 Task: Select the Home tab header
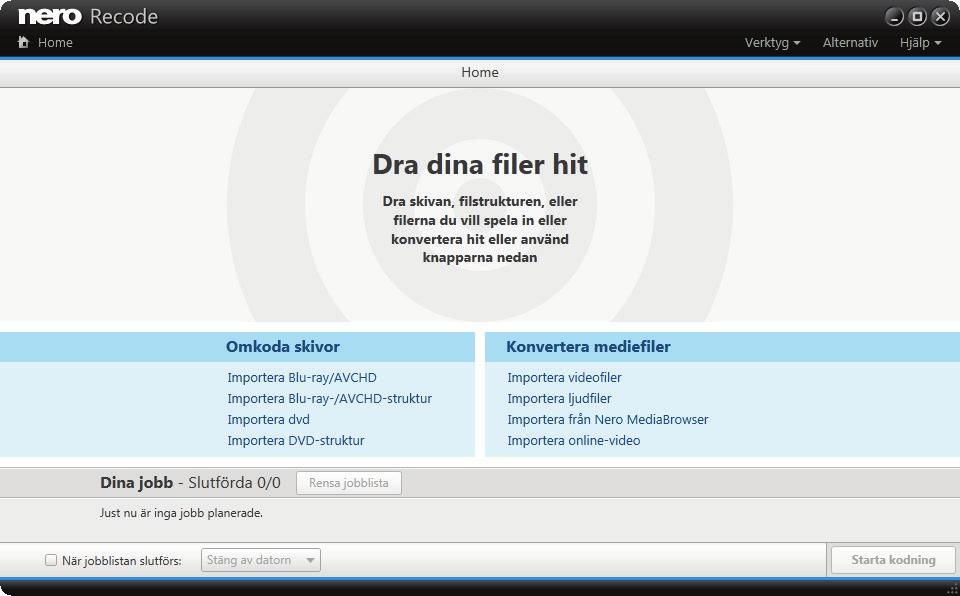click(480, 72)
